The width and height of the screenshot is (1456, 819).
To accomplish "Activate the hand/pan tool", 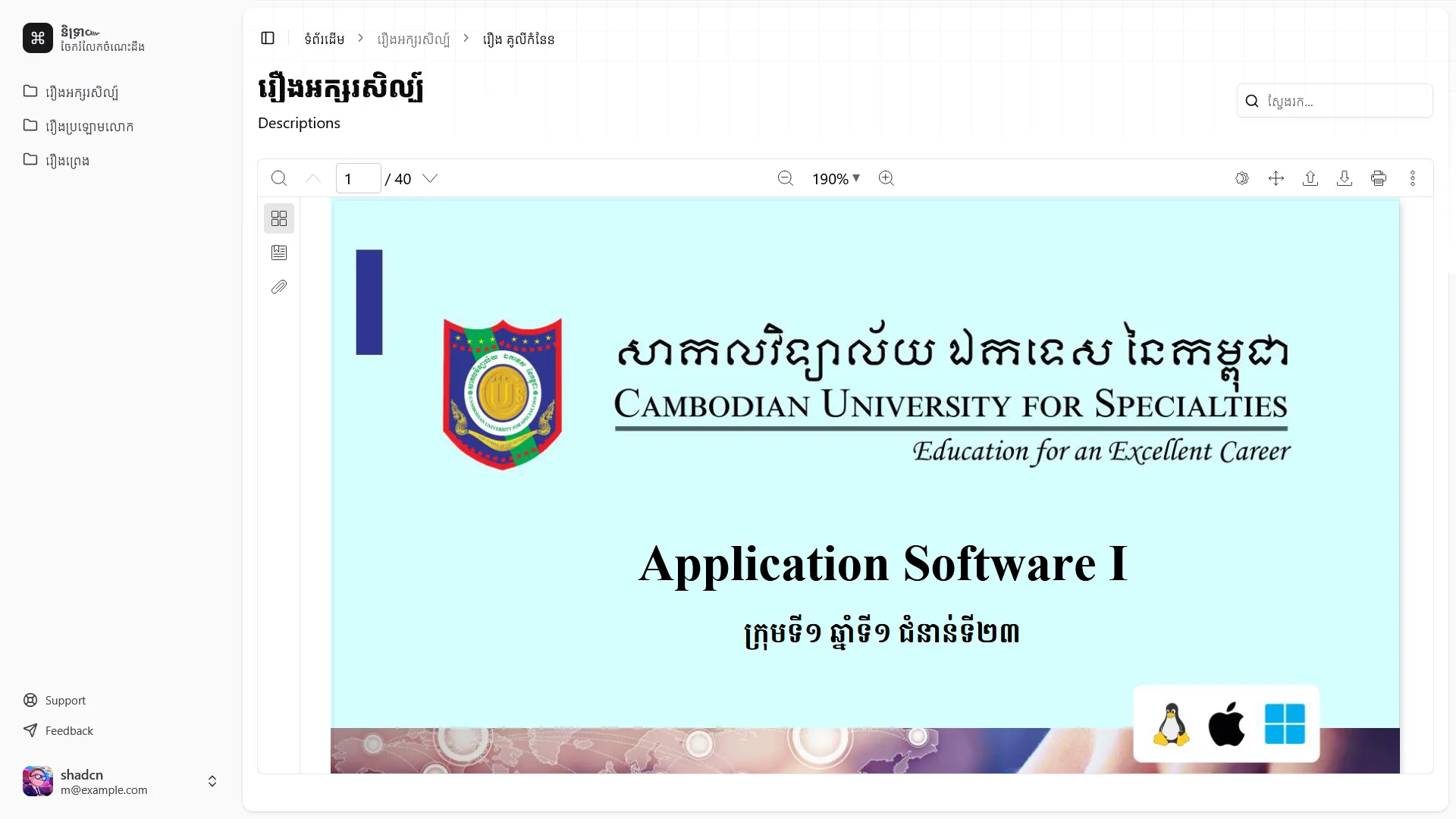I will point(1276,178).
